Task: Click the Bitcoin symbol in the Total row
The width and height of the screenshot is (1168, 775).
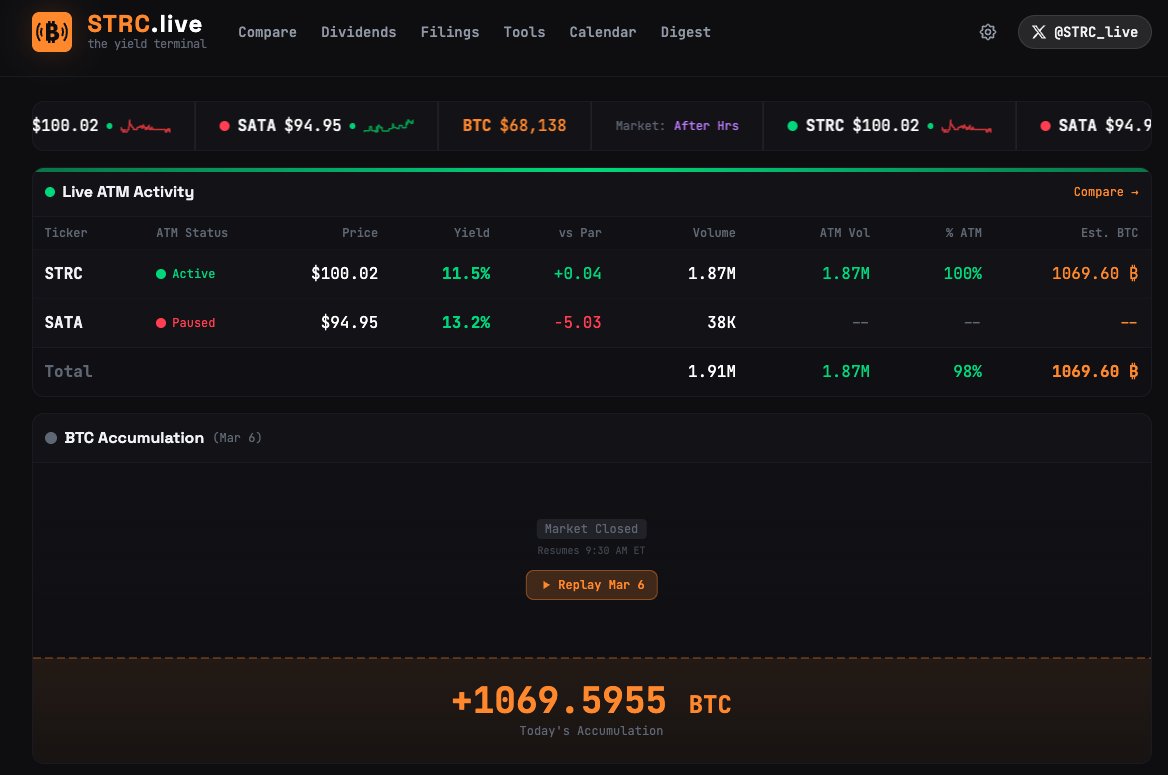Action: (1133, 371)
